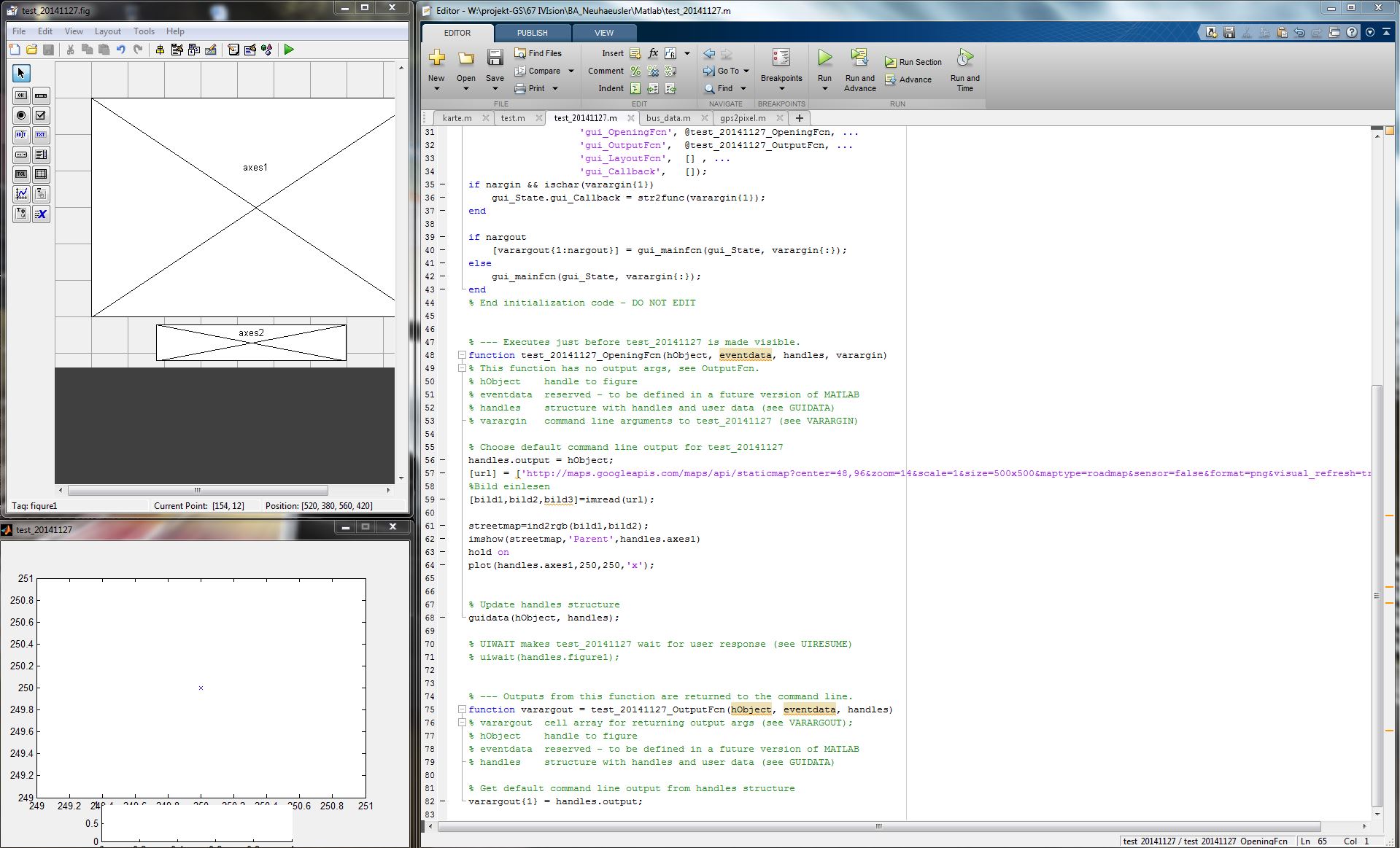Open the Run button dropdown arrow

(x=824, y=89)
